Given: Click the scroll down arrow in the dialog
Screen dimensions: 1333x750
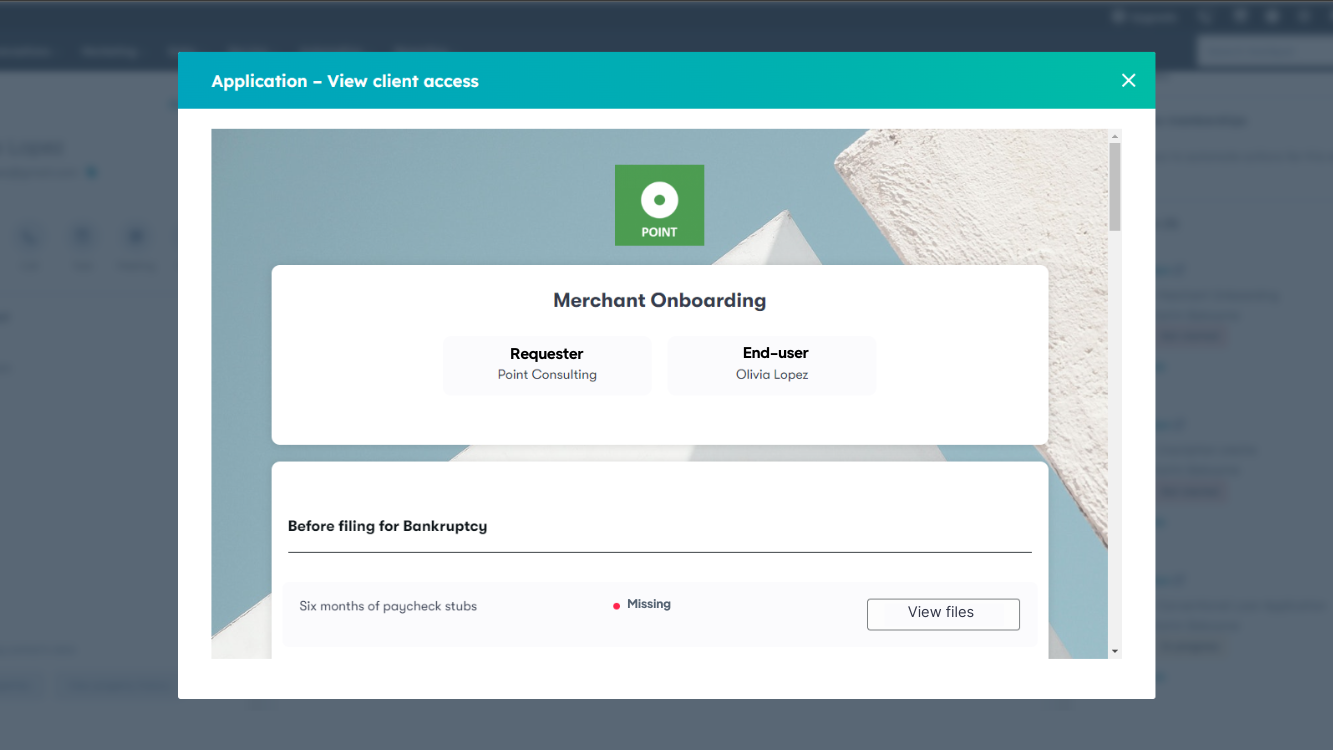Looking at the screenshot, I should [1115, 651].
